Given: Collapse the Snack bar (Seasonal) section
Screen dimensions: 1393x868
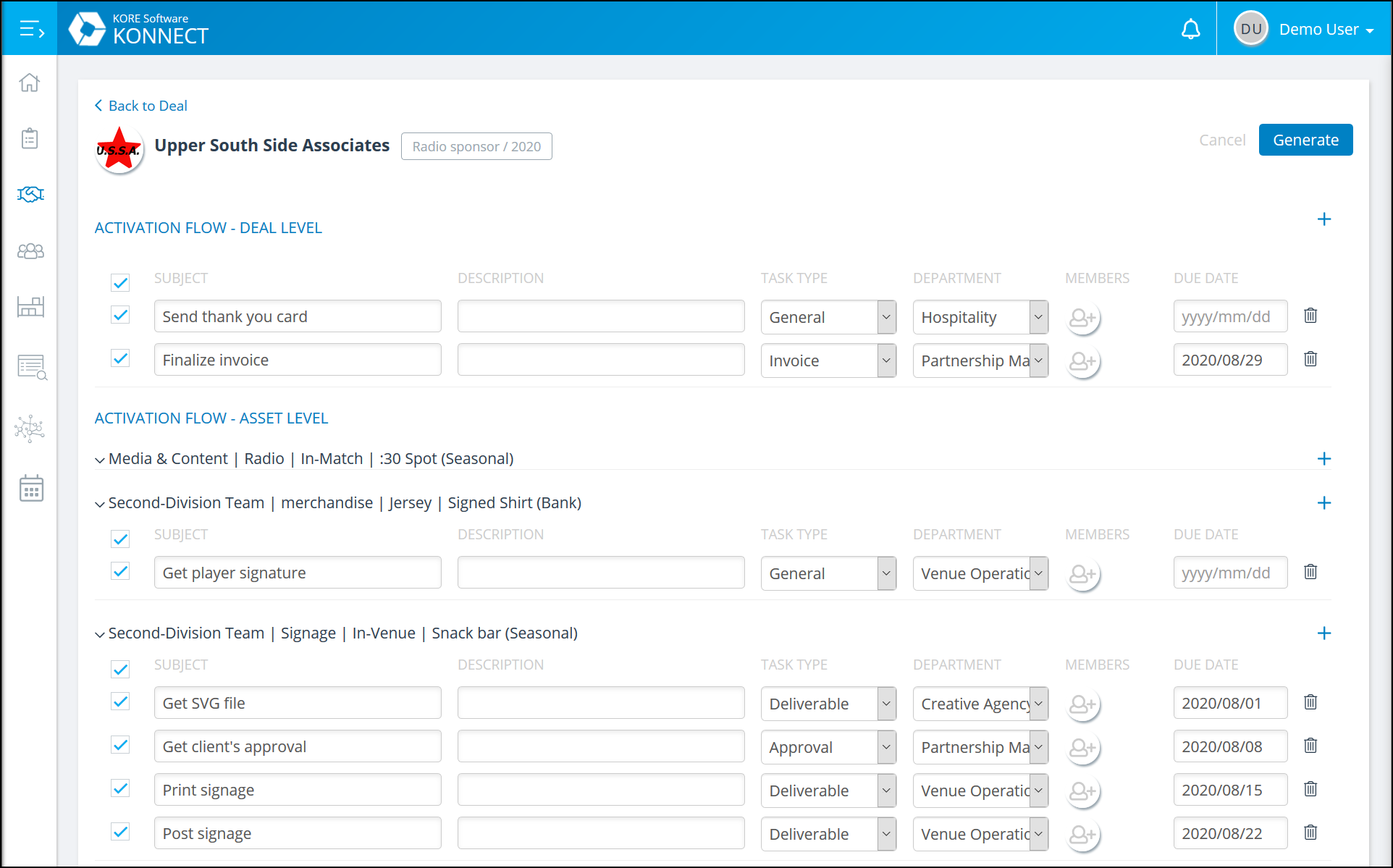Looking at the screenshot, I should point(100,634).
